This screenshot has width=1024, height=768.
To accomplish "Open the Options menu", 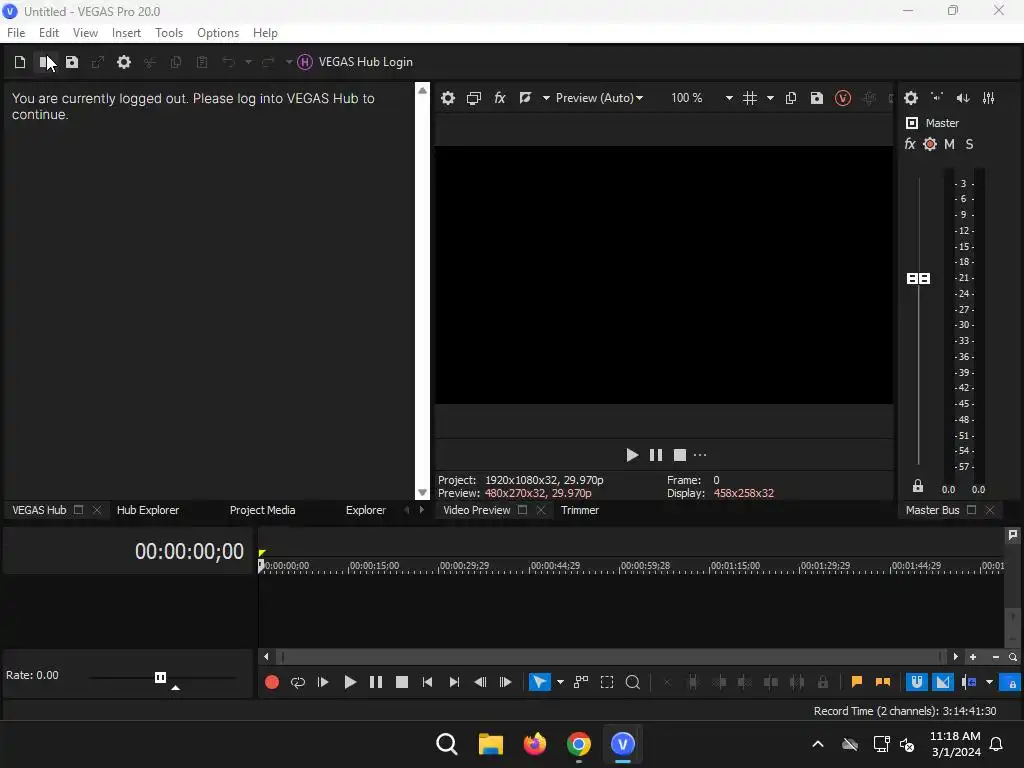I will click(x=218, y=33).
